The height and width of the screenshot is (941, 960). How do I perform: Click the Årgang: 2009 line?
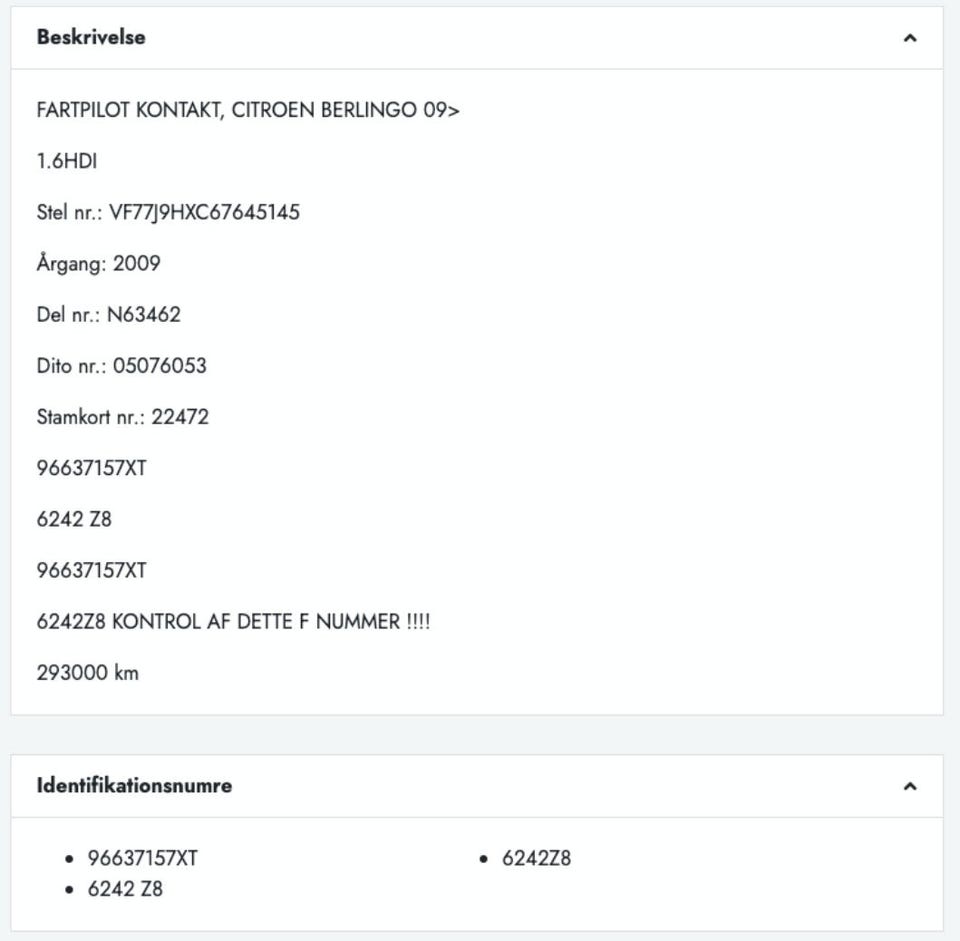[x=98, y=263]
